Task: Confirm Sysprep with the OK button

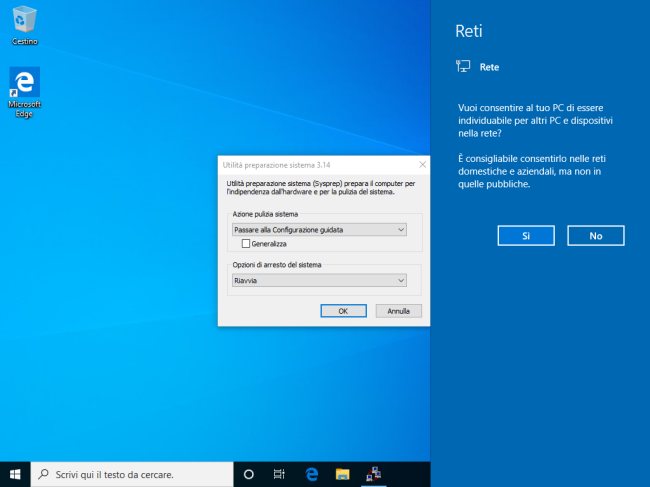Action: coord(343,311)
